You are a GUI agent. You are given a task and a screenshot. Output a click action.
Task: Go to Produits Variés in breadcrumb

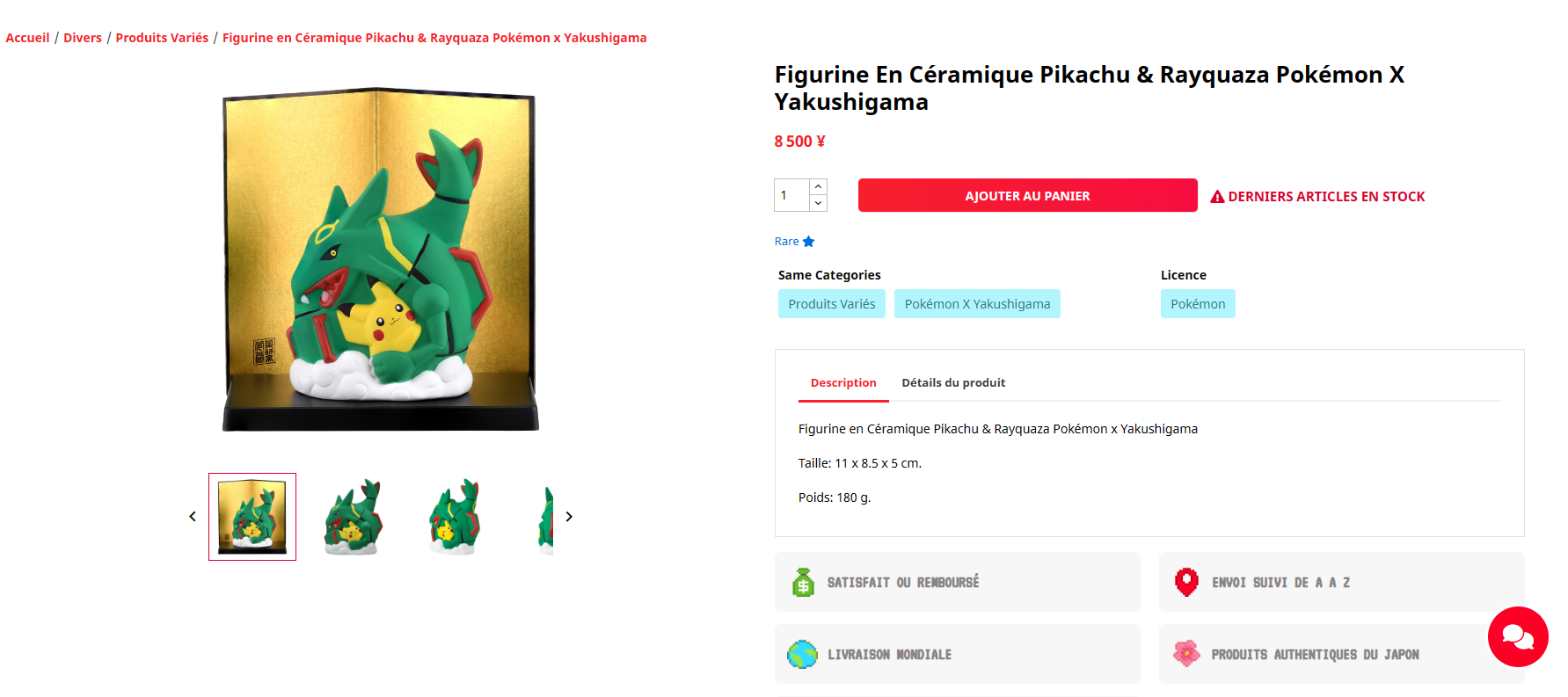pyautogui.click(x=162, y=38)
